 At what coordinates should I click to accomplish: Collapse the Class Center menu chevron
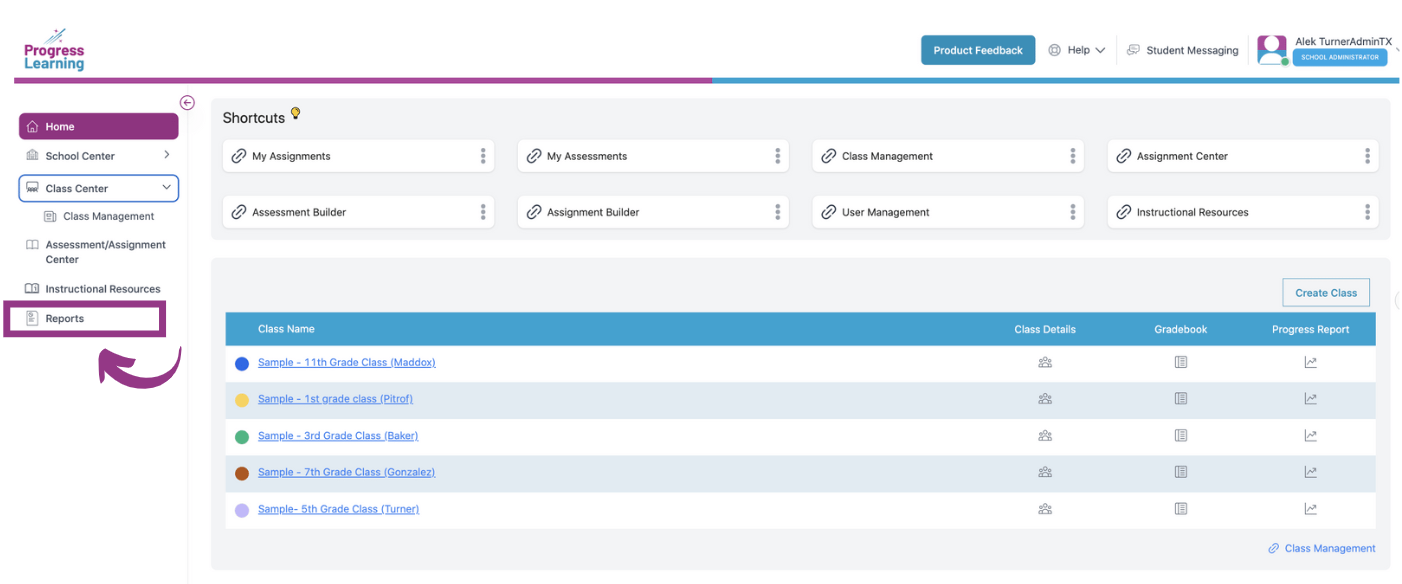pyautogui.click(x=166, y=188)
